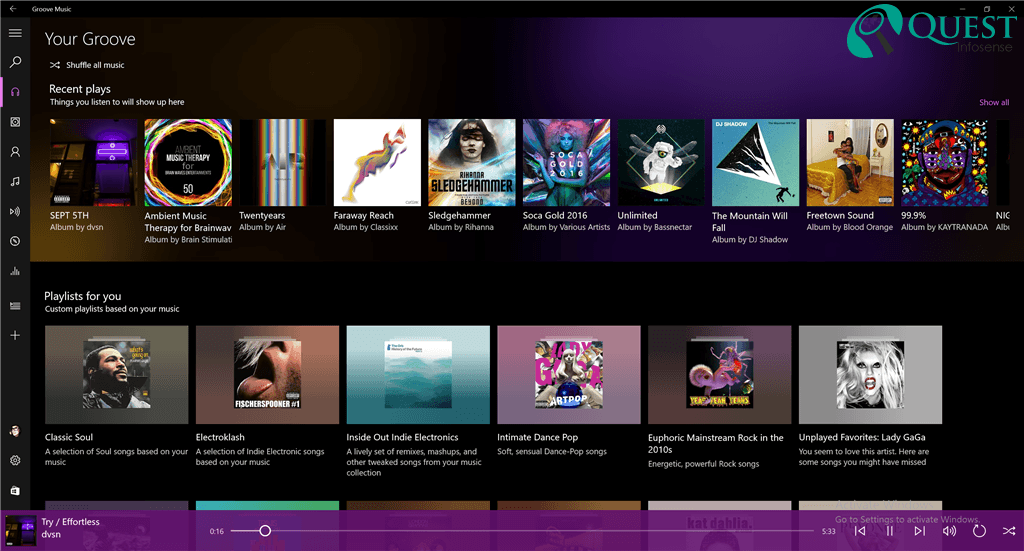Open now playing album art thumbnail
This screenshot has height=551, width=1024.
(20, 531)
